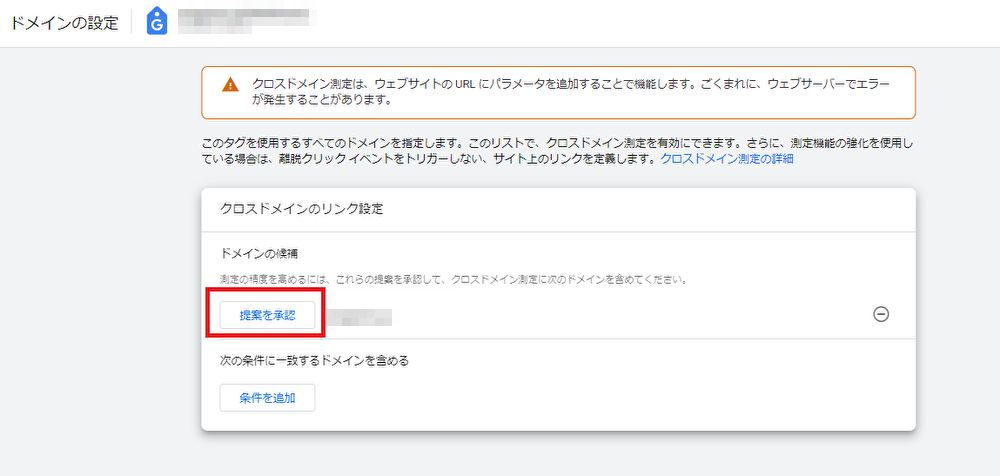Click empty space right of 条件を追加

click(x=600, y=397)
